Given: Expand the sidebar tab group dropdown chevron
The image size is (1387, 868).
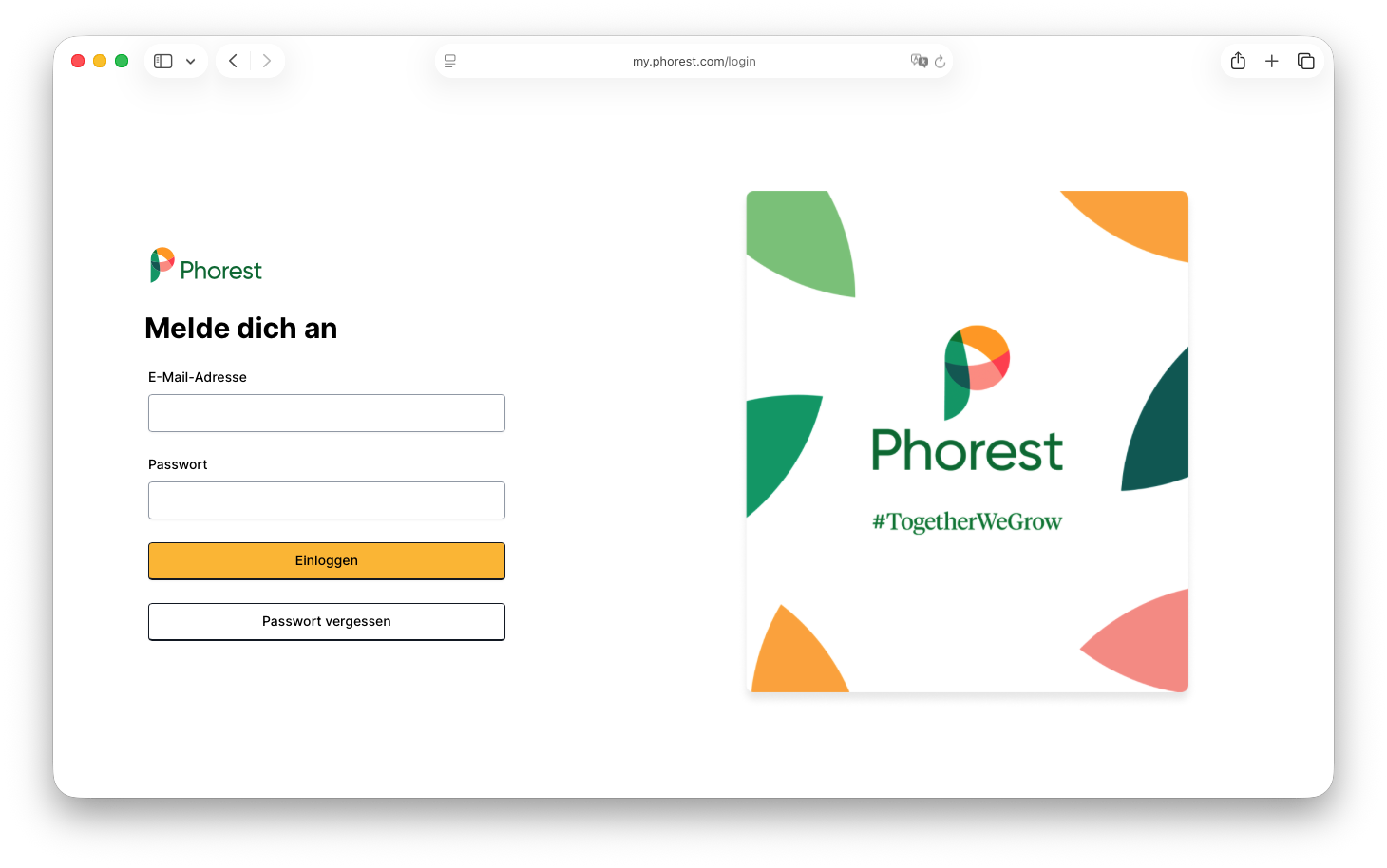Looking at the screenshot, I should click(x=191, y=62).
